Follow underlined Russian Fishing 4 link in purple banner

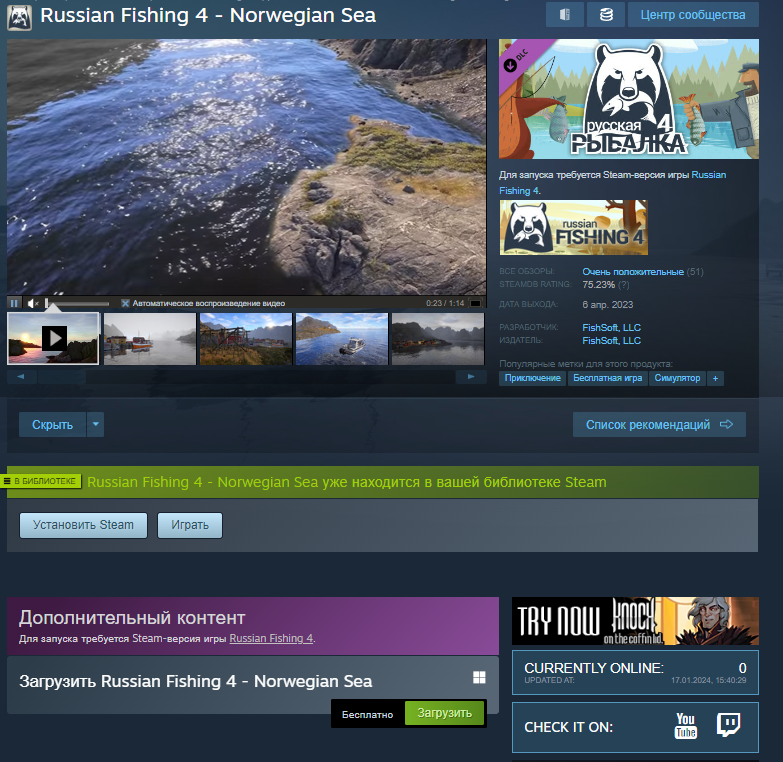coord(271,638)
